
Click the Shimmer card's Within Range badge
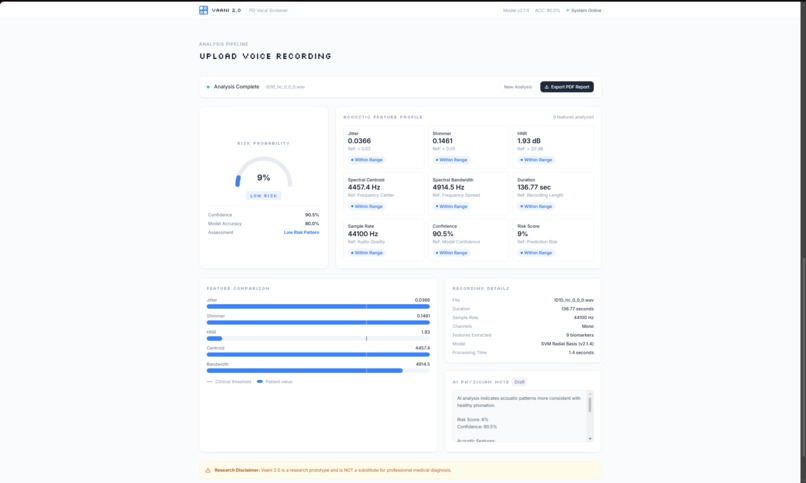pyautogui.click(x=451, y=160)
